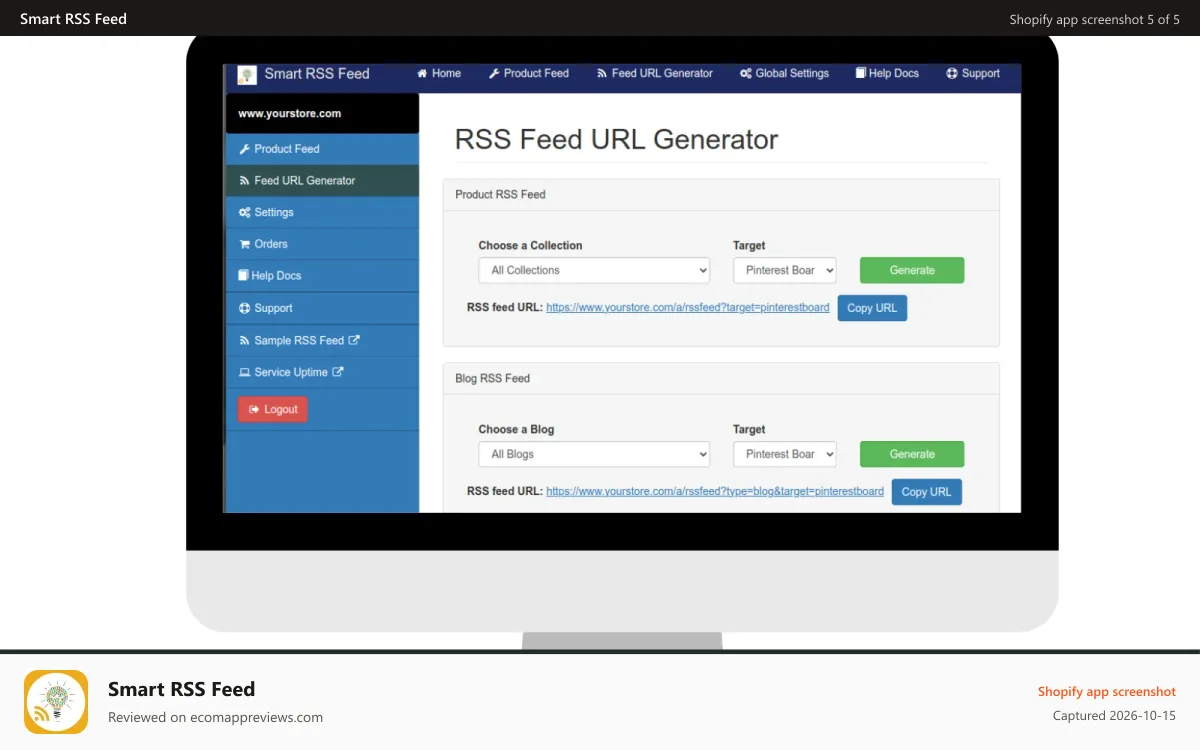Open the Product feed Target dropdown

pos(784,270)
